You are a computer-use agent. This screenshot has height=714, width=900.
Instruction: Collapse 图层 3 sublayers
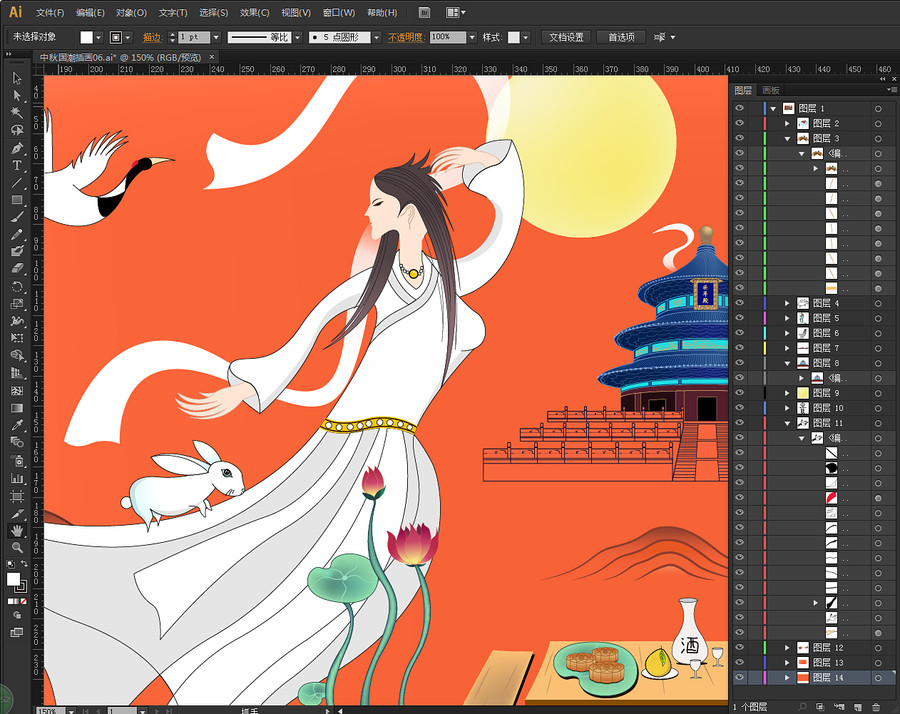click(788, 138)
